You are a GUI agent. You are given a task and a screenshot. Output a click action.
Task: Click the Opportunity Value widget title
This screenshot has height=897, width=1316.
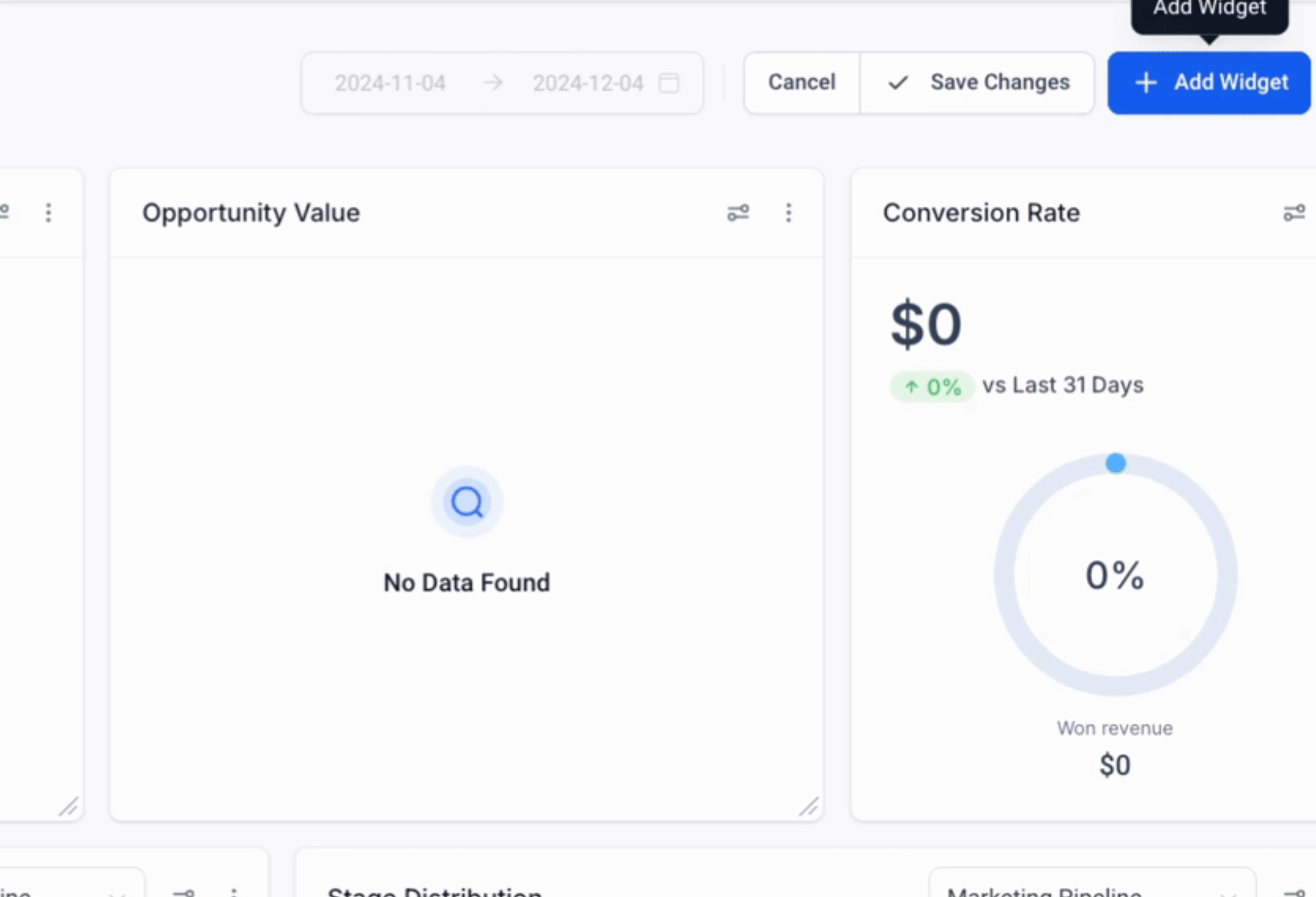coord(251,213)
